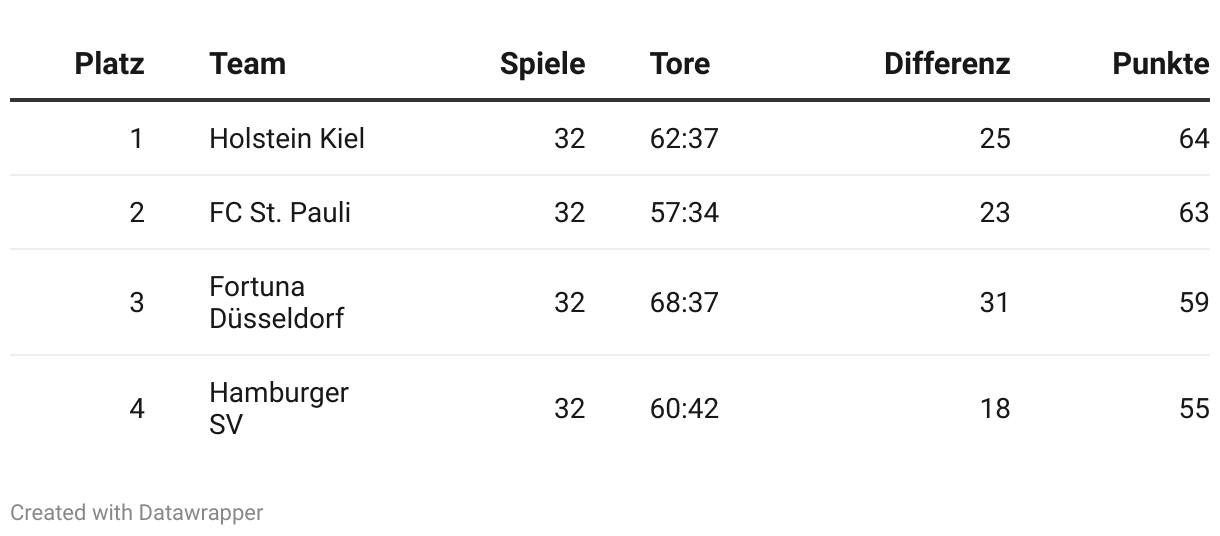Click FC St. Pauli's 63 points value
The width and height of the screenshot is (1220, 536).
click(1194, 212)
